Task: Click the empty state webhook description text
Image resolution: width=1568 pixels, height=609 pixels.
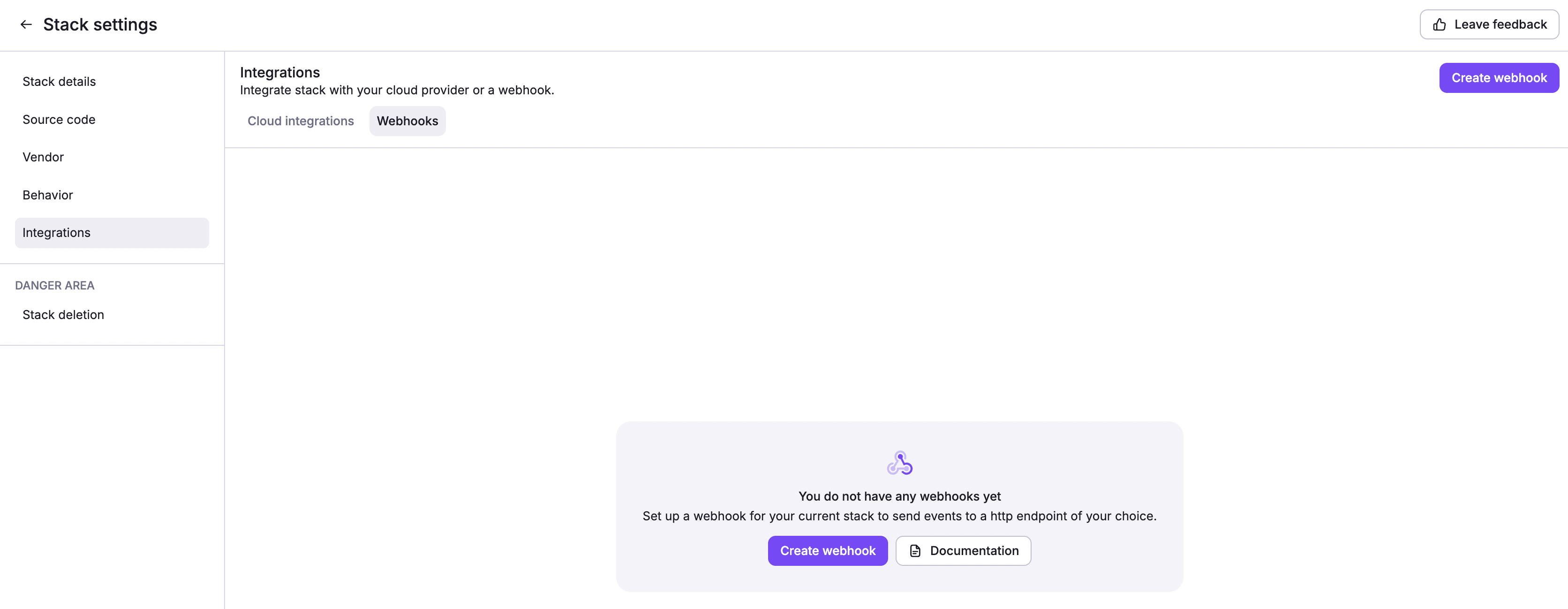Action: (899, 515)
